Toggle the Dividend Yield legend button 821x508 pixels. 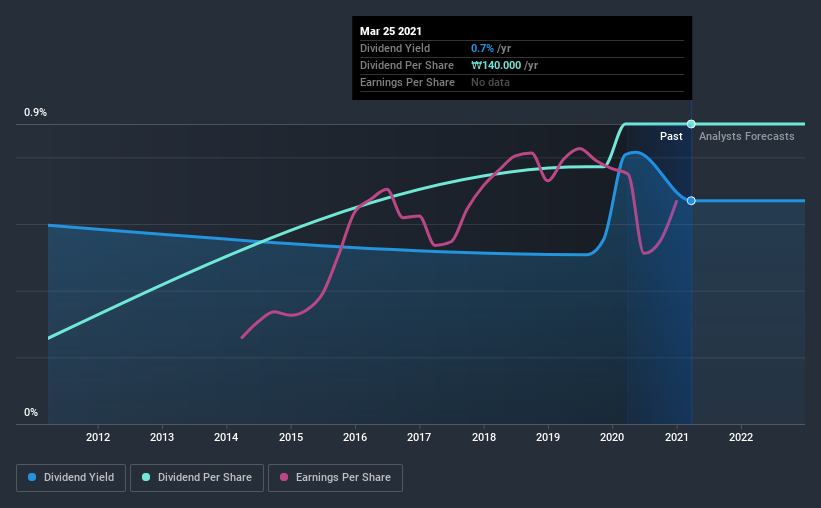pyautogui.click(x=71, y=478)
